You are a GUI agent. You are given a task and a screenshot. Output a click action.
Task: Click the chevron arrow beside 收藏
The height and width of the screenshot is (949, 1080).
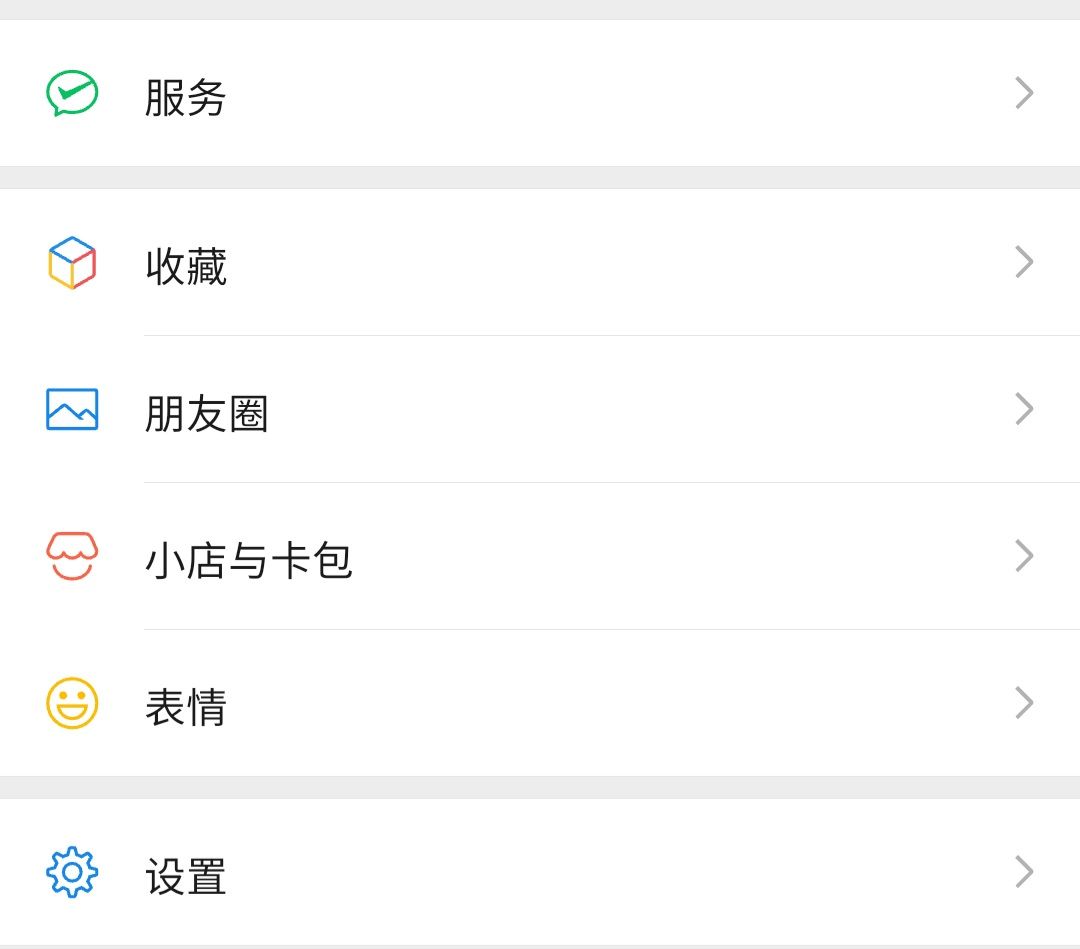pos(1024,263)
